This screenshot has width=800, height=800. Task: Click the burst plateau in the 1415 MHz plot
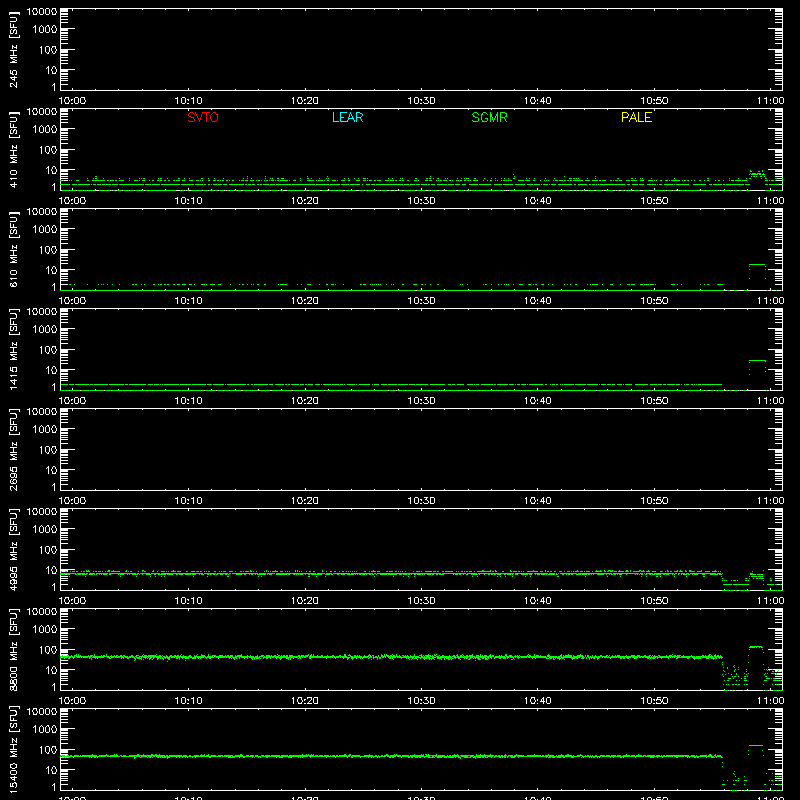coord(757,361)
